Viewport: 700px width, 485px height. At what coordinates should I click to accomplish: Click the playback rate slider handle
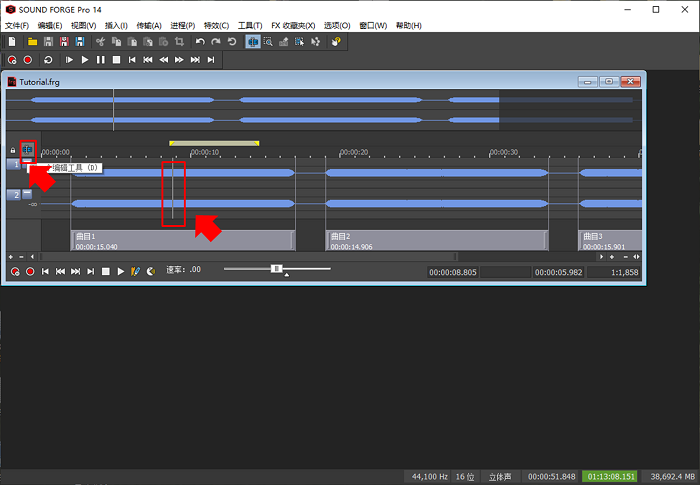(277, 268)
